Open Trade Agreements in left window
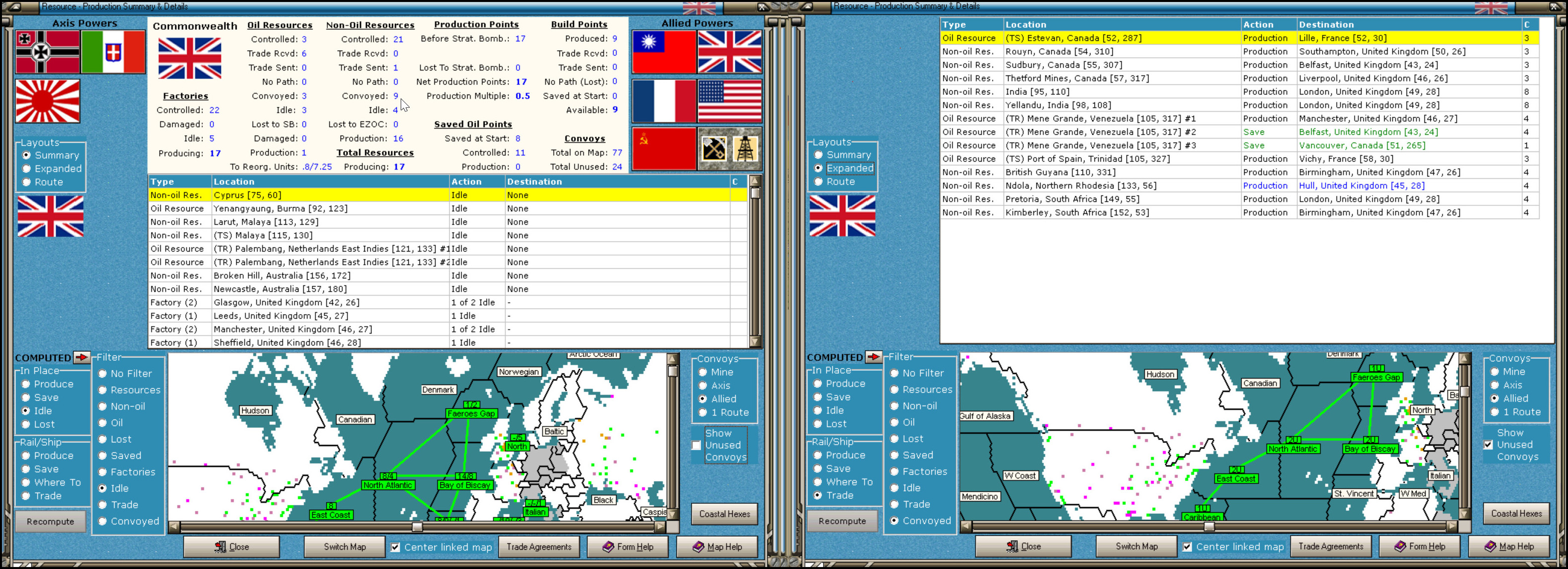 pyautogui.click(x=539, y=547)
